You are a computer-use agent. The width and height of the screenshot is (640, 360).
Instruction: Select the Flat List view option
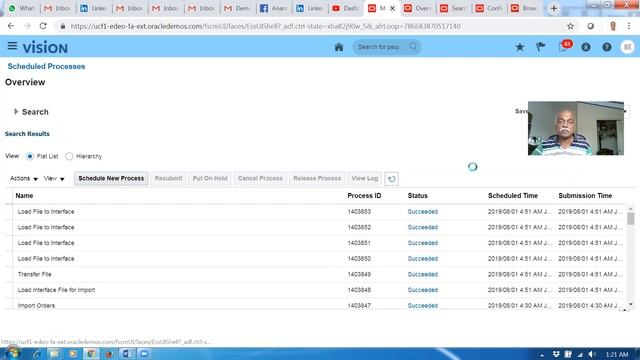point(30,156)
